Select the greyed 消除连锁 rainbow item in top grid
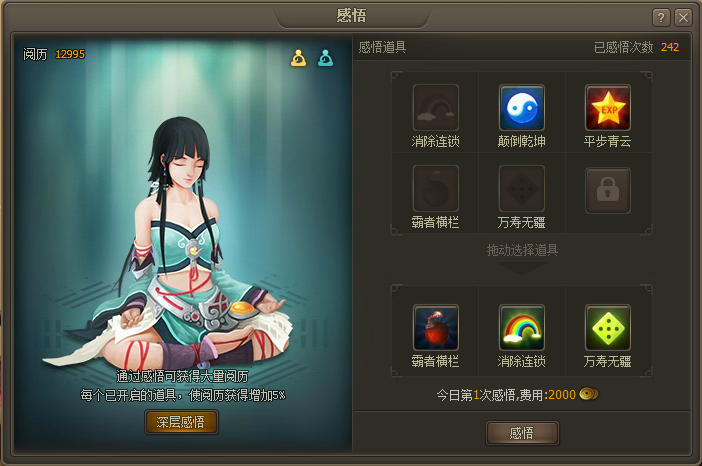 click(x=436, y=107)
